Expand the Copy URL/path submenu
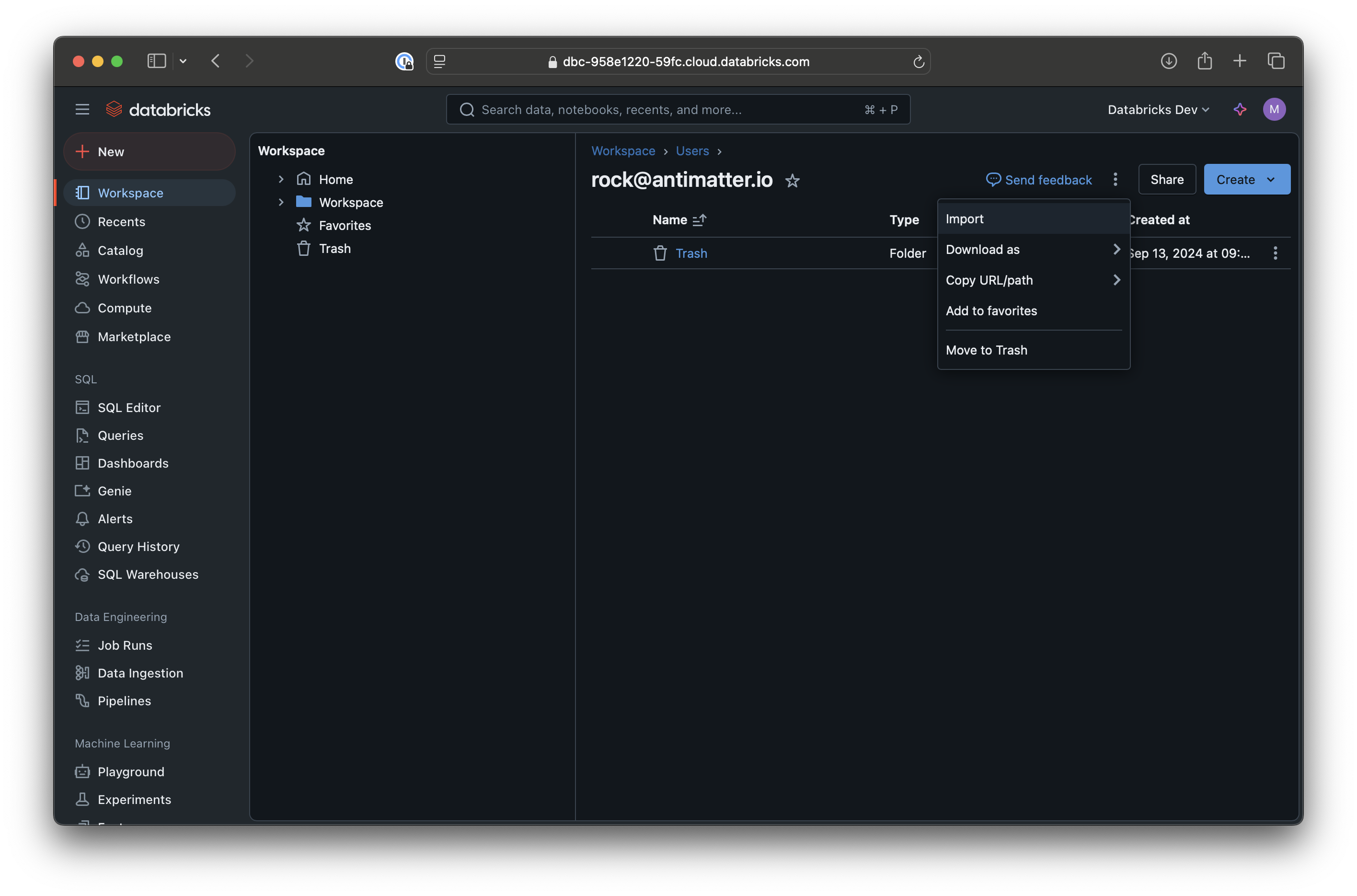The height and width of the screenshot is (896, 1357). (1033, 280)
